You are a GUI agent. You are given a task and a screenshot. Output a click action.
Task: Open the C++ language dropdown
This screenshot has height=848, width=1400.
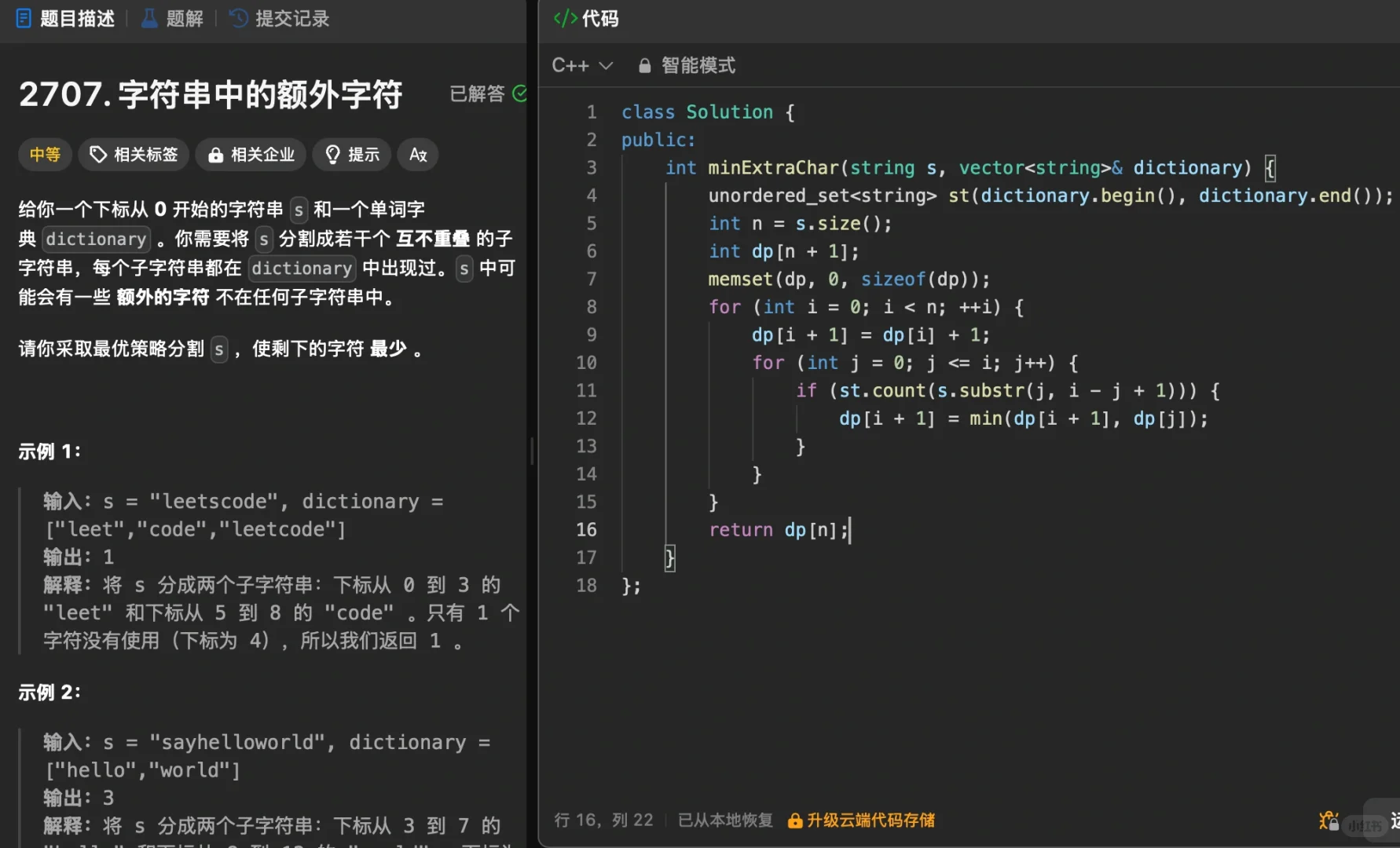click(582, 65)
